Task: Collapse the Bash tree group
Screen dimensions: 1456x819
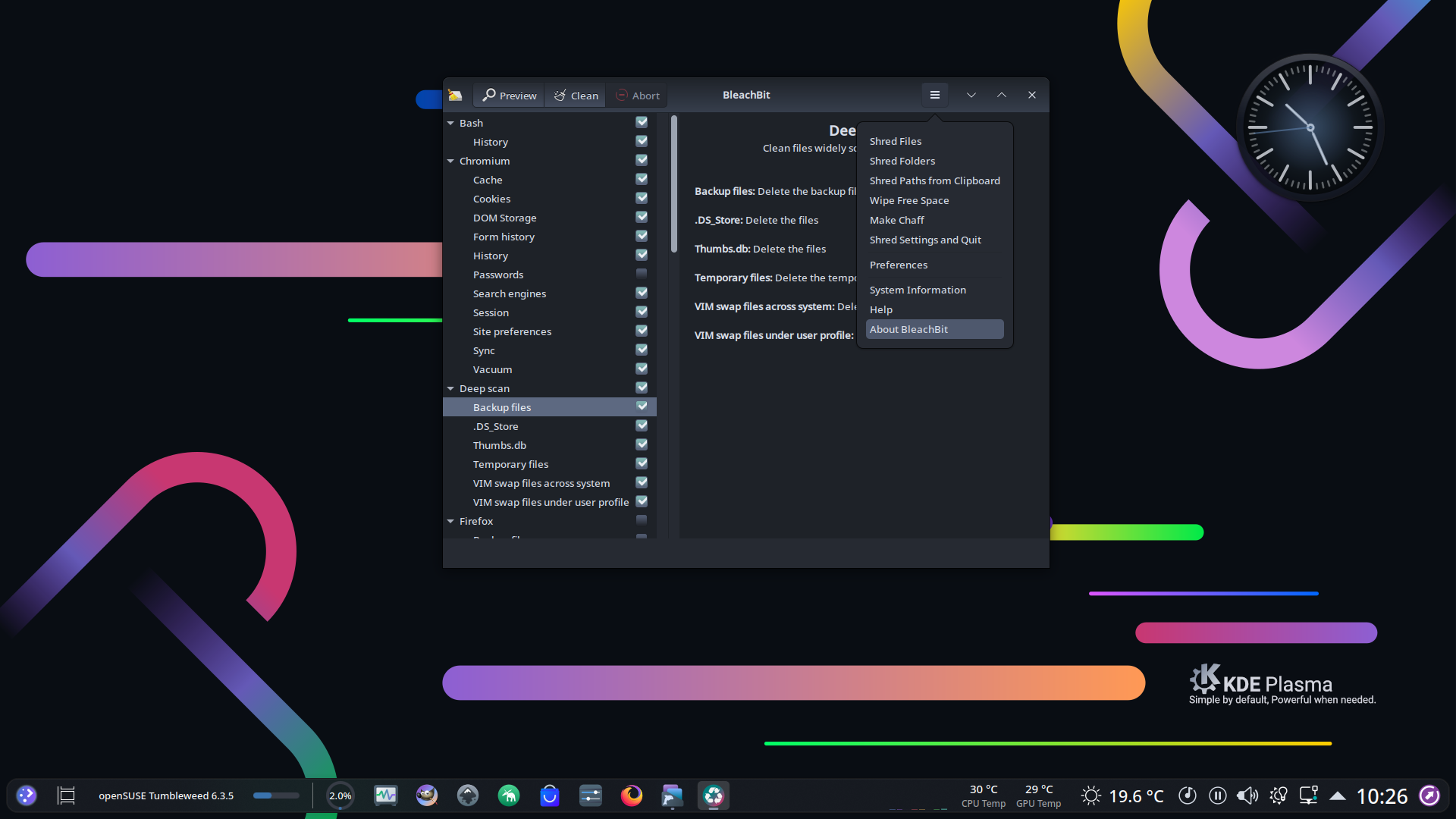Action: [x=450, y=123]
